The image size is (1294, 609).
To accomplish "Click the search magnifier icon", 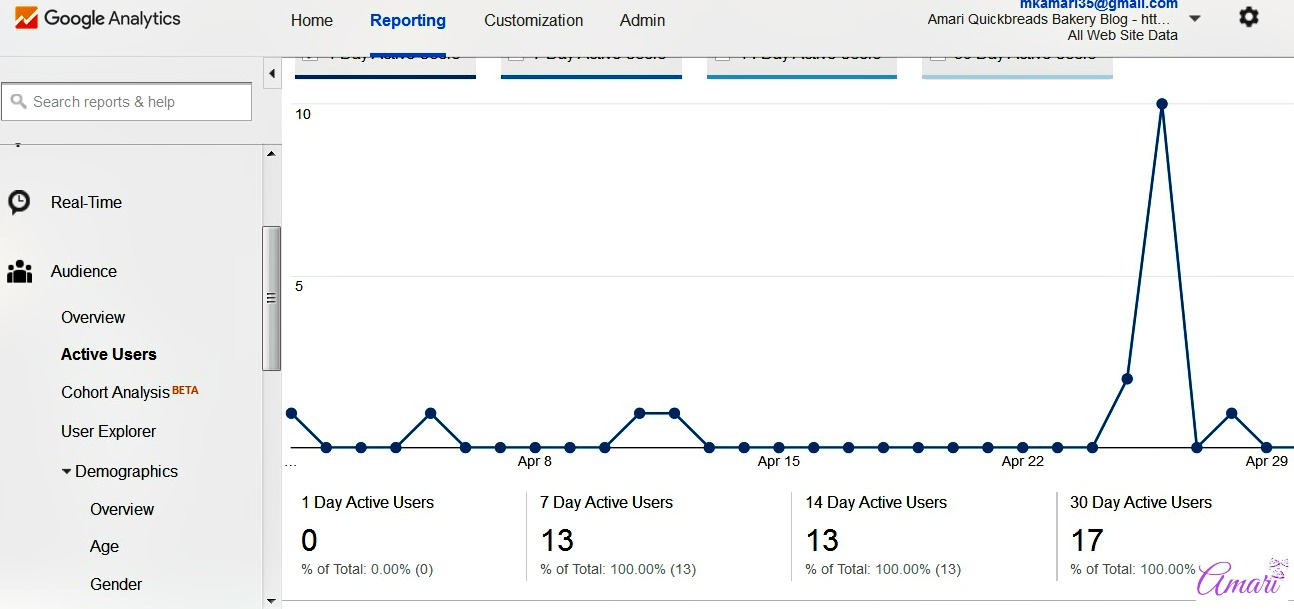I will coord(18,102).
